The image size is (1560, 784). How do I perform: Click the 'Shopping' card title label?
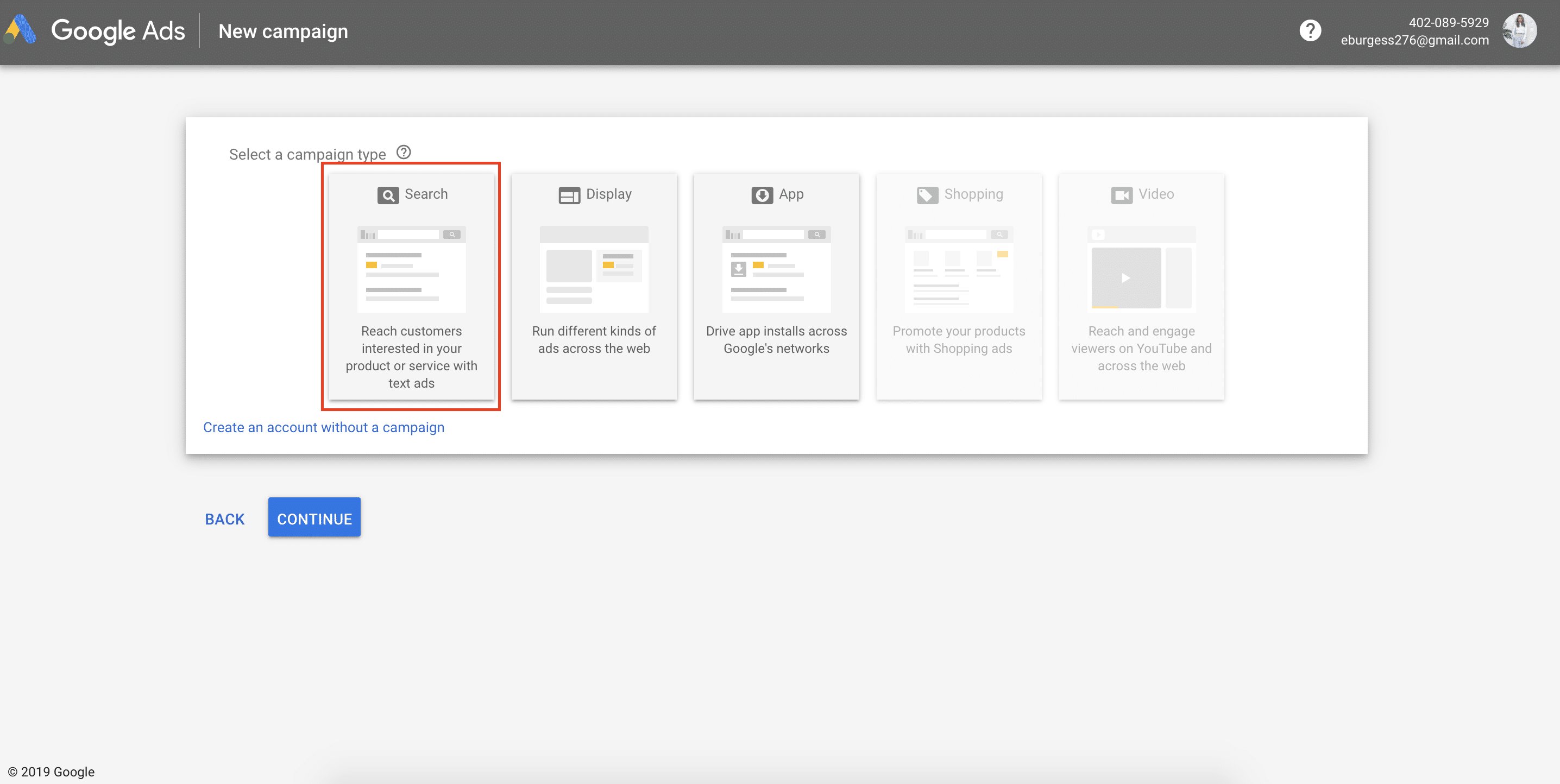pos(973,194)
